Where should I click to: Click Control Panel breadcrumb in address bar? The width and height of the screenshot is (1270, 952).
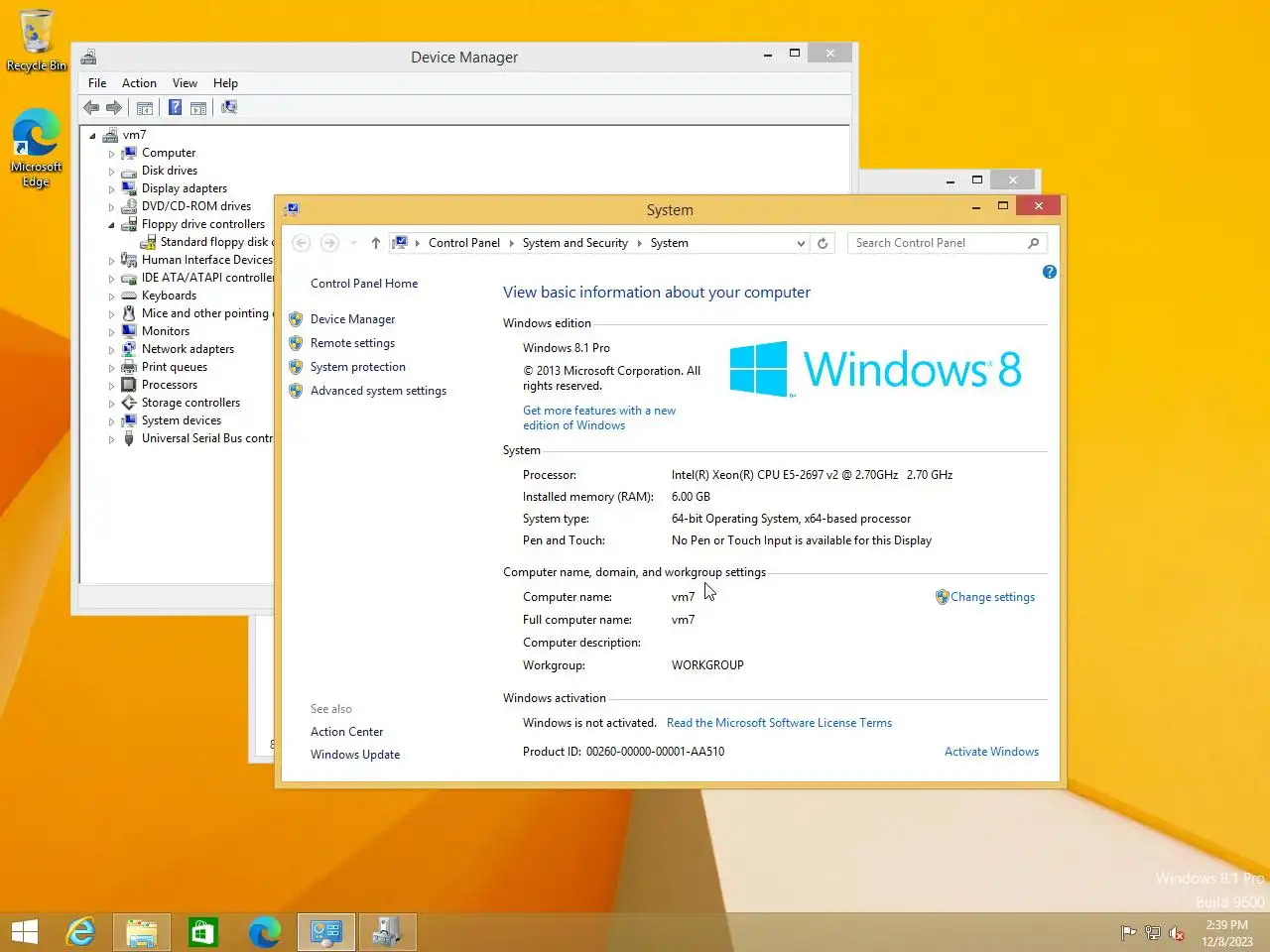point(464,243)
